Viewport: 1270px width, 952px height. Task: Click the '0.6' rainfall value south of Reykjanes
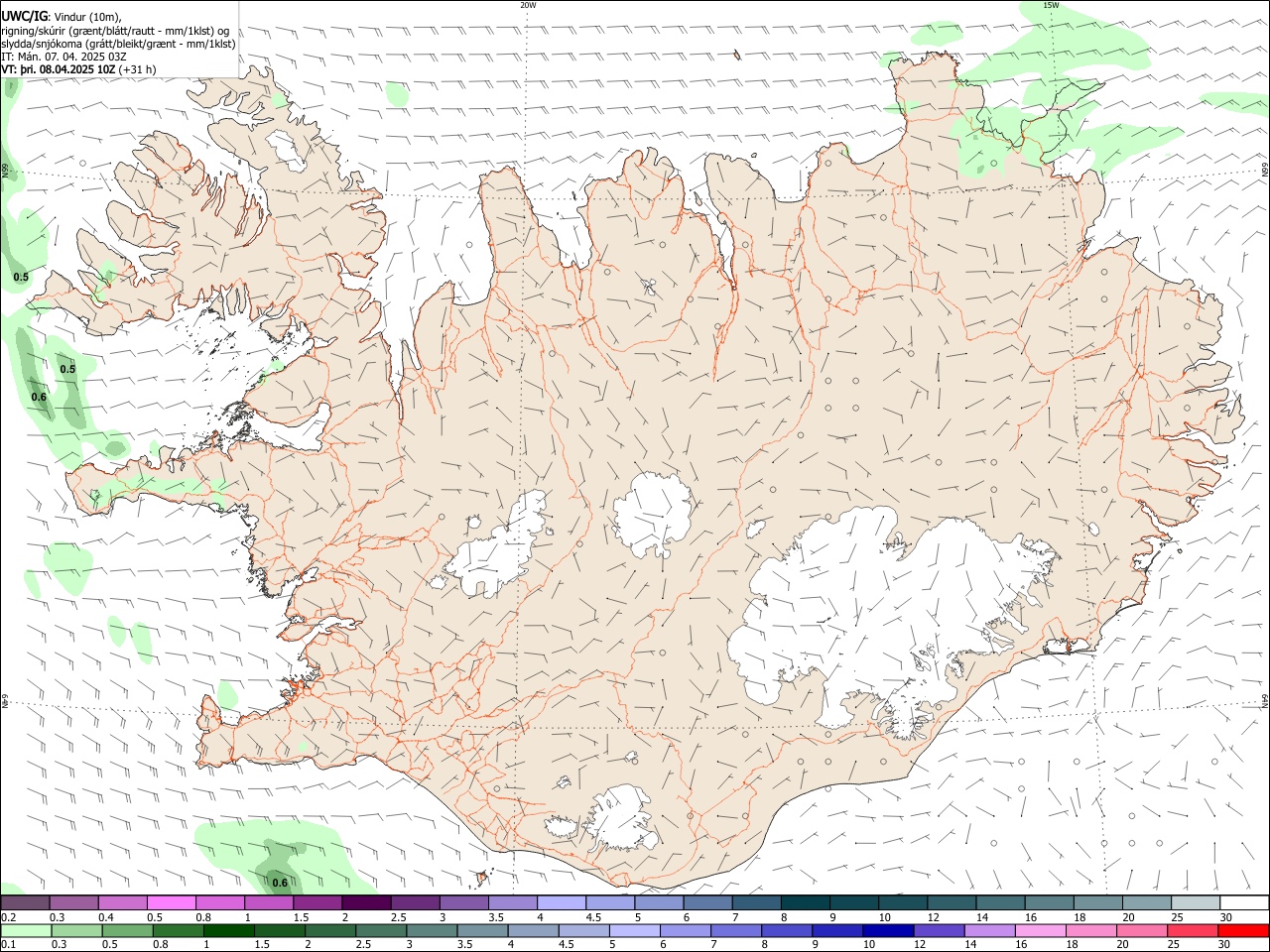click(x=280, y=883)
